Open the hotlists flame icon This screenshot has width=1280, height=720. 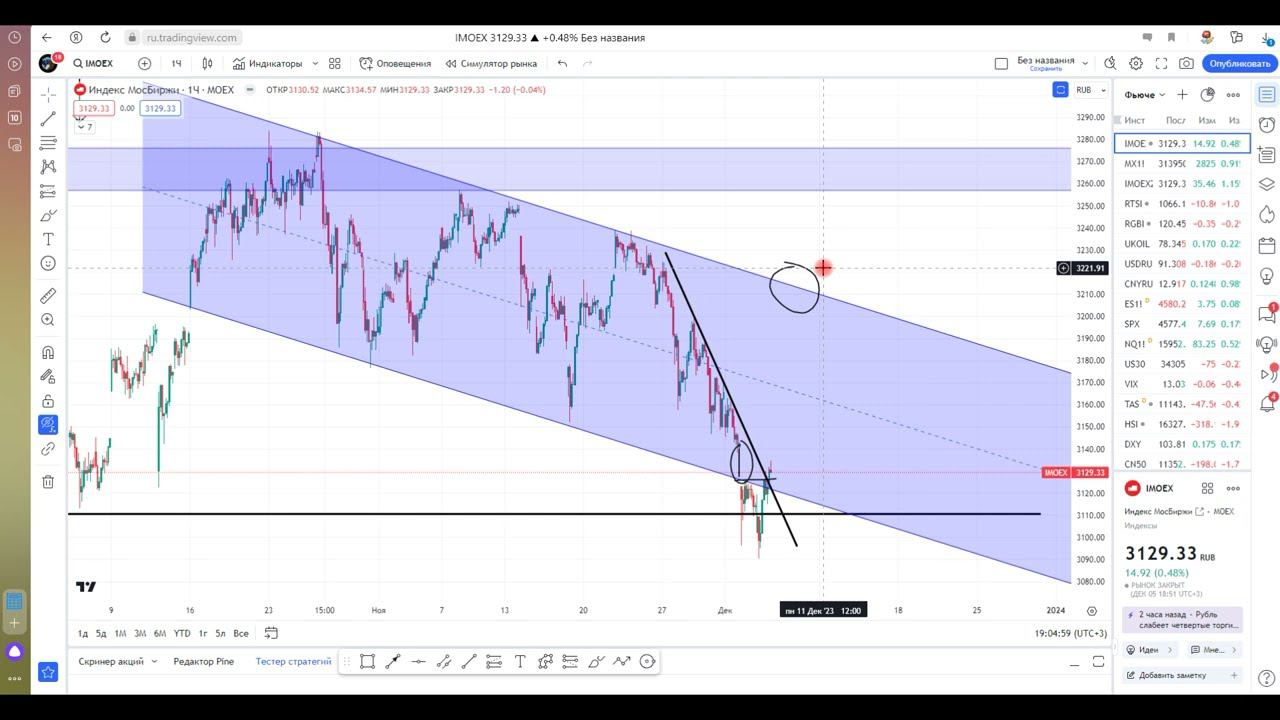tap(1267, 214)
